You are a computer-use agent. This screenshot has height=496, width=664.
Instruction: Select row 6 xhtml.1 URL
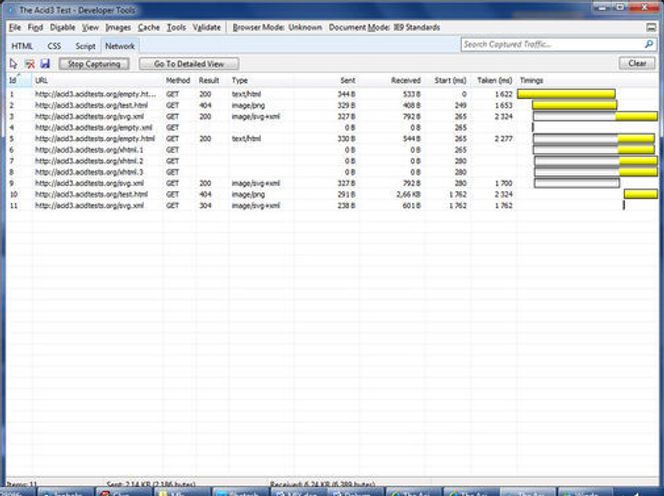pos(89,150)
